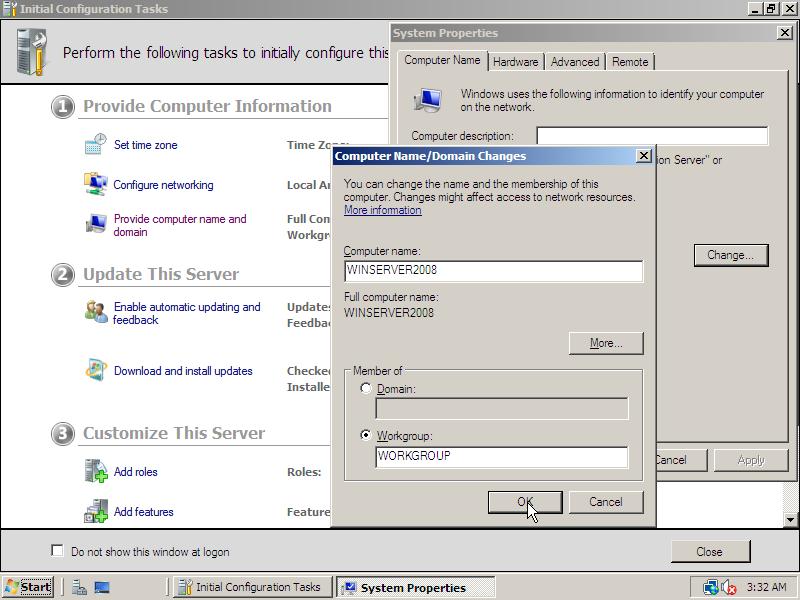
Task: Click the components icon beside Add features
Action: [95, 511]
